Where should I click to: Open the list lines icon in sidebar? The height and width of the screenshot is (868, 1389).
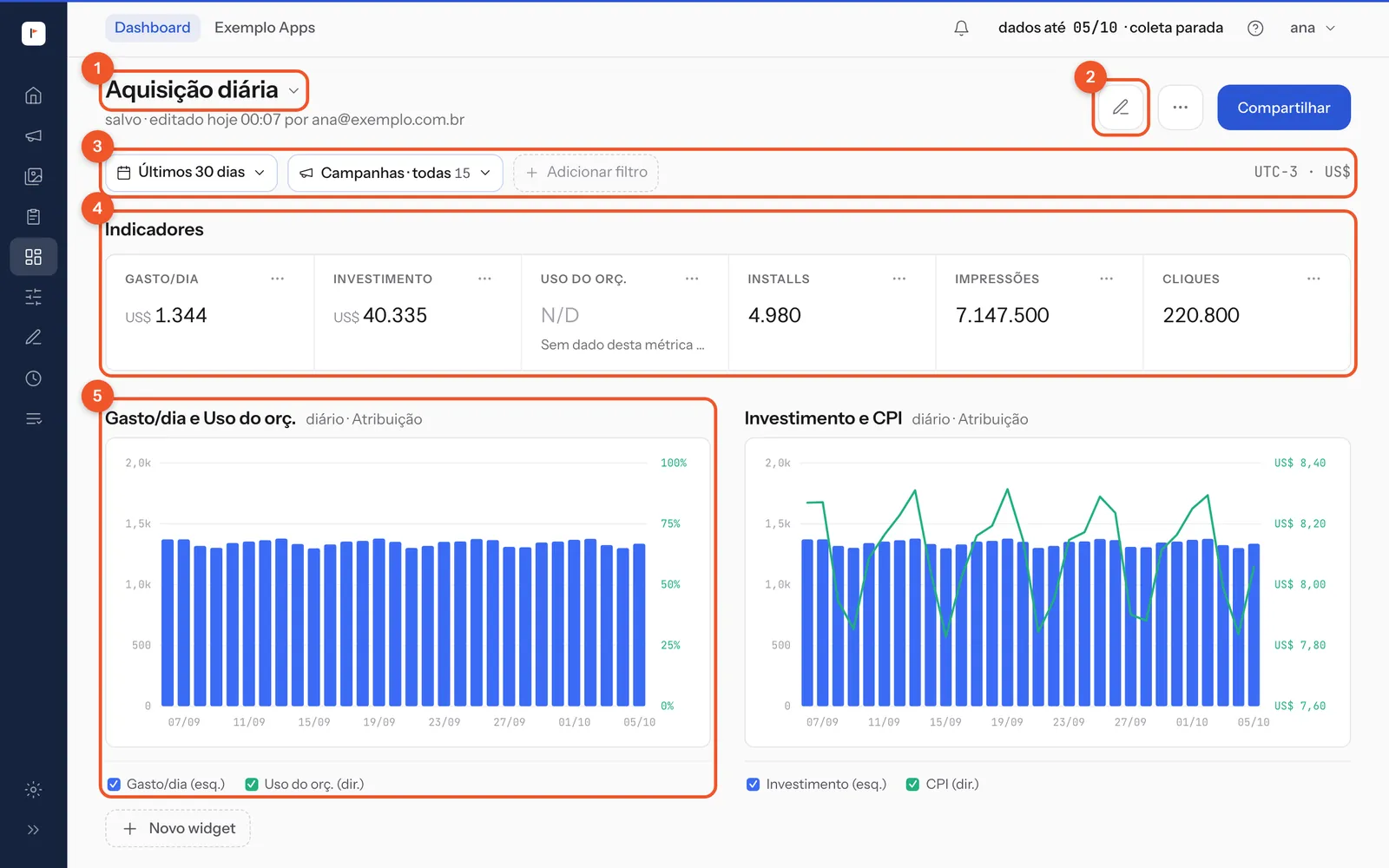tap(33, 419)
